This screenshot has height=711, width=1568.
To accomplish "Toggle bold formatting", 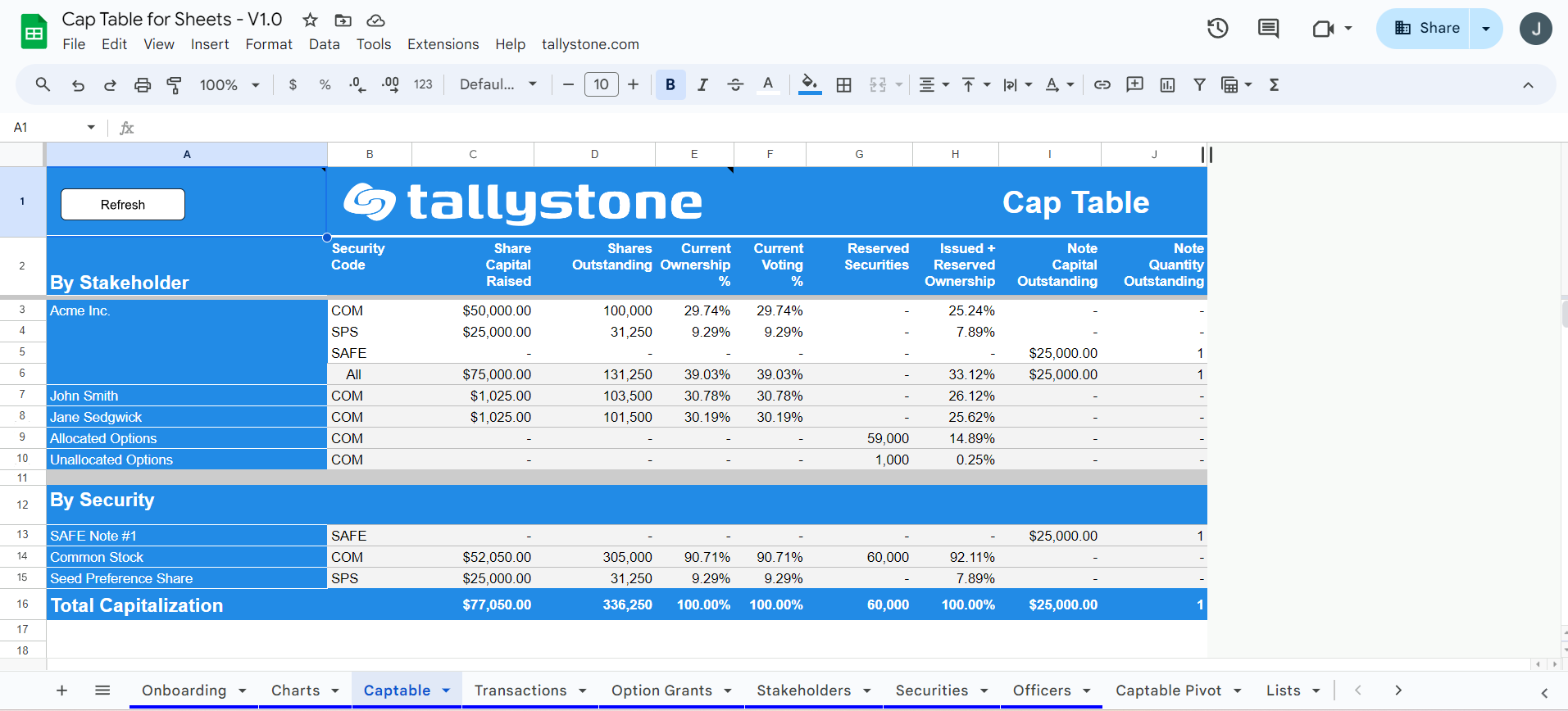I will (x=670, y=84).
